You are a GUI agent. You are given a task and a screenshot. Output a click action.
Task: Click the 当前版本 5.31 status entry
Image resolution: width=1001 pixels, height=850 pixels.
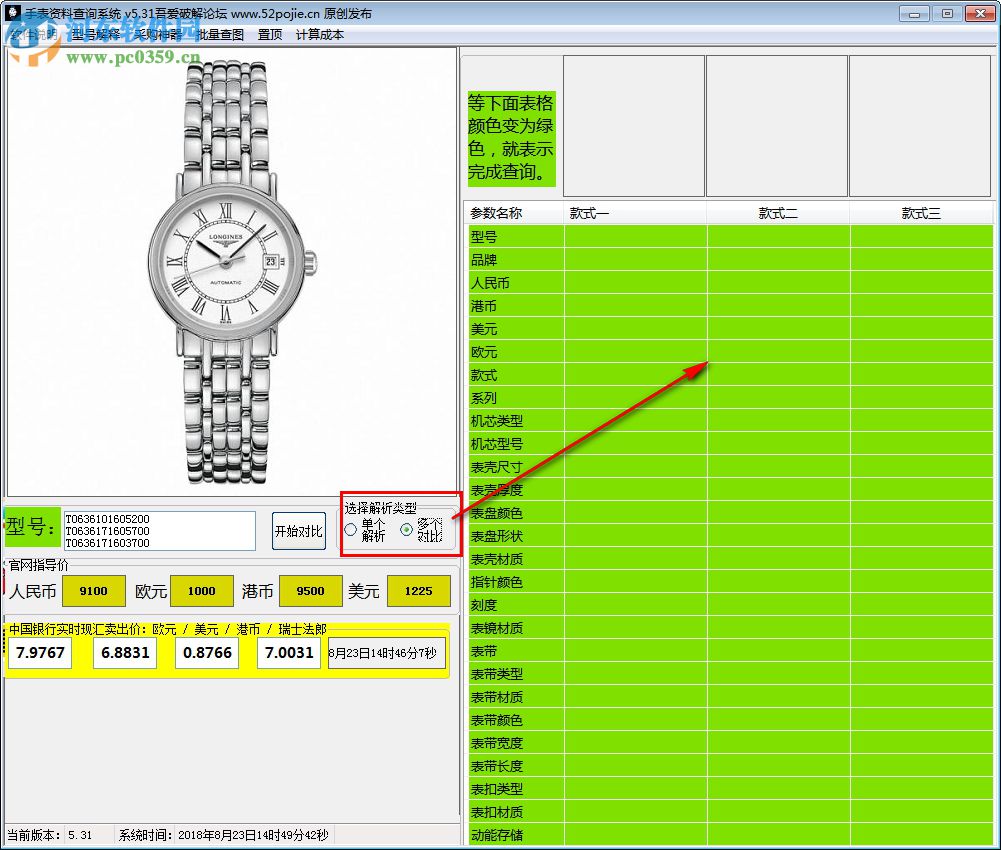point(50,835)
